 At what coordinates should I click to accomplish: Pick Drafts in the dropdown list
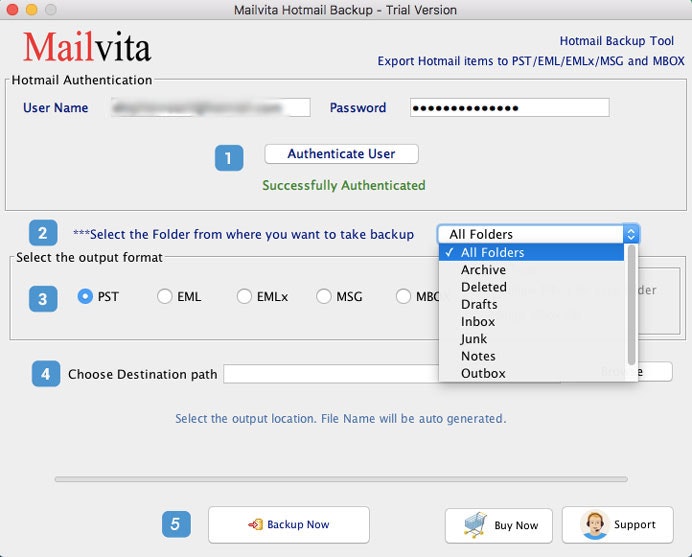point(531,304)
